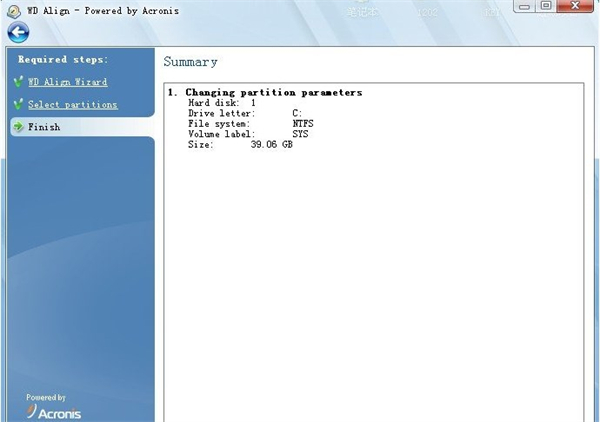Click the green arrow beside Finish

tap(18, 127)
